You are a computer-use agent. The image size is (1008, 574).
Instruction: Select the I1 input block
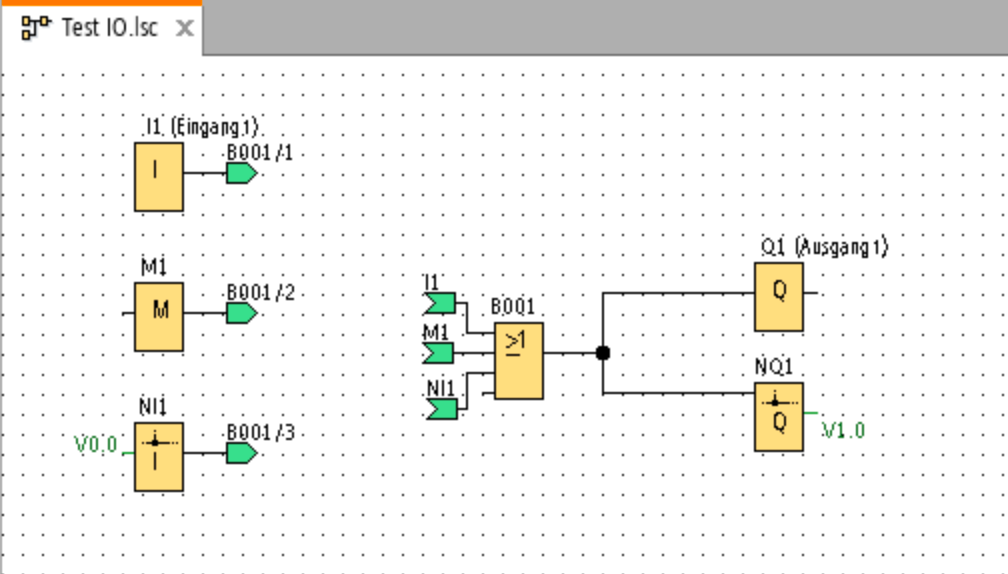tap(159, 177)
